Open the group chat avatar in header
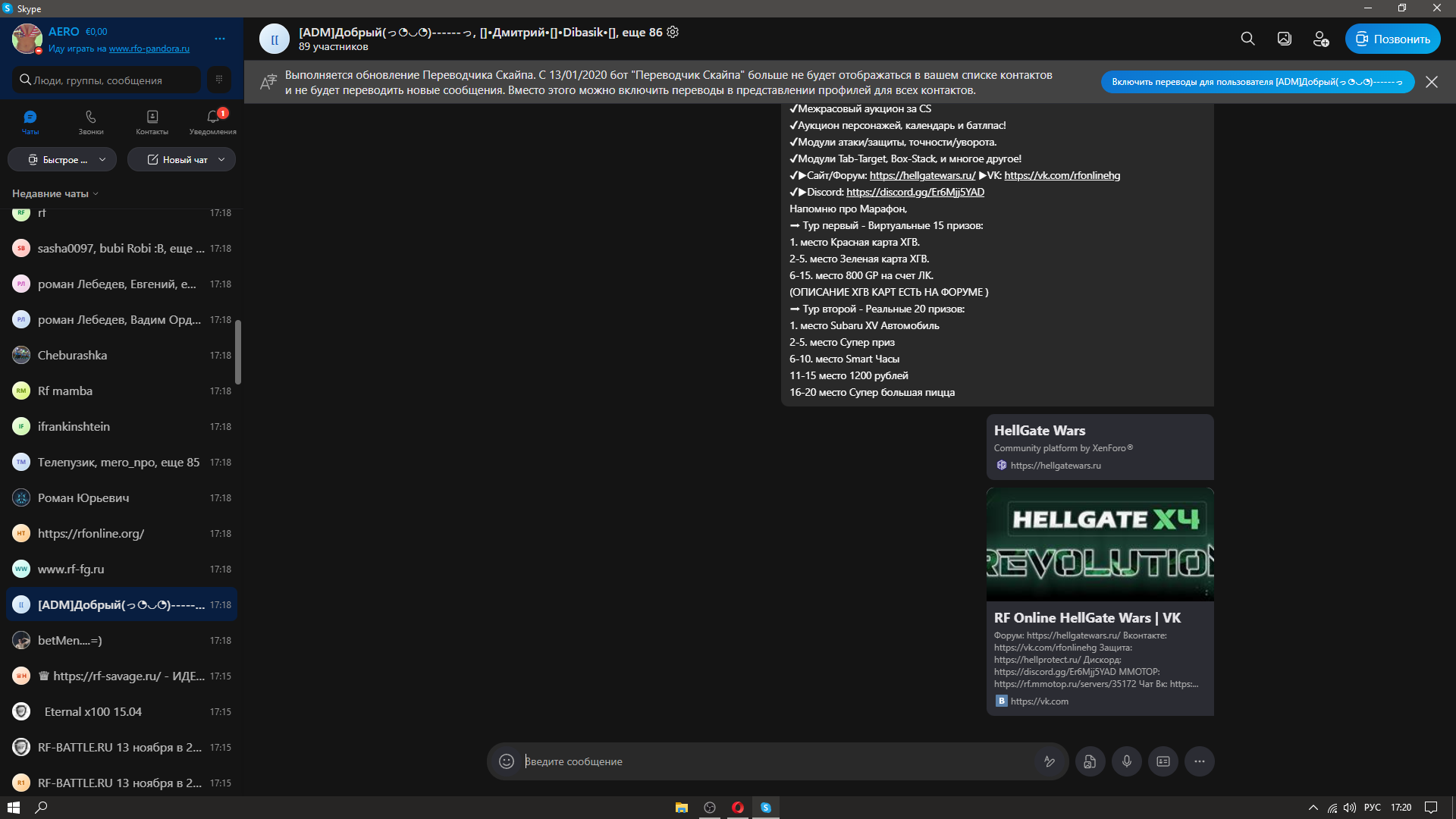This screenshot has height=819, width=1456. pyautogui.click(x=275, y=39)
